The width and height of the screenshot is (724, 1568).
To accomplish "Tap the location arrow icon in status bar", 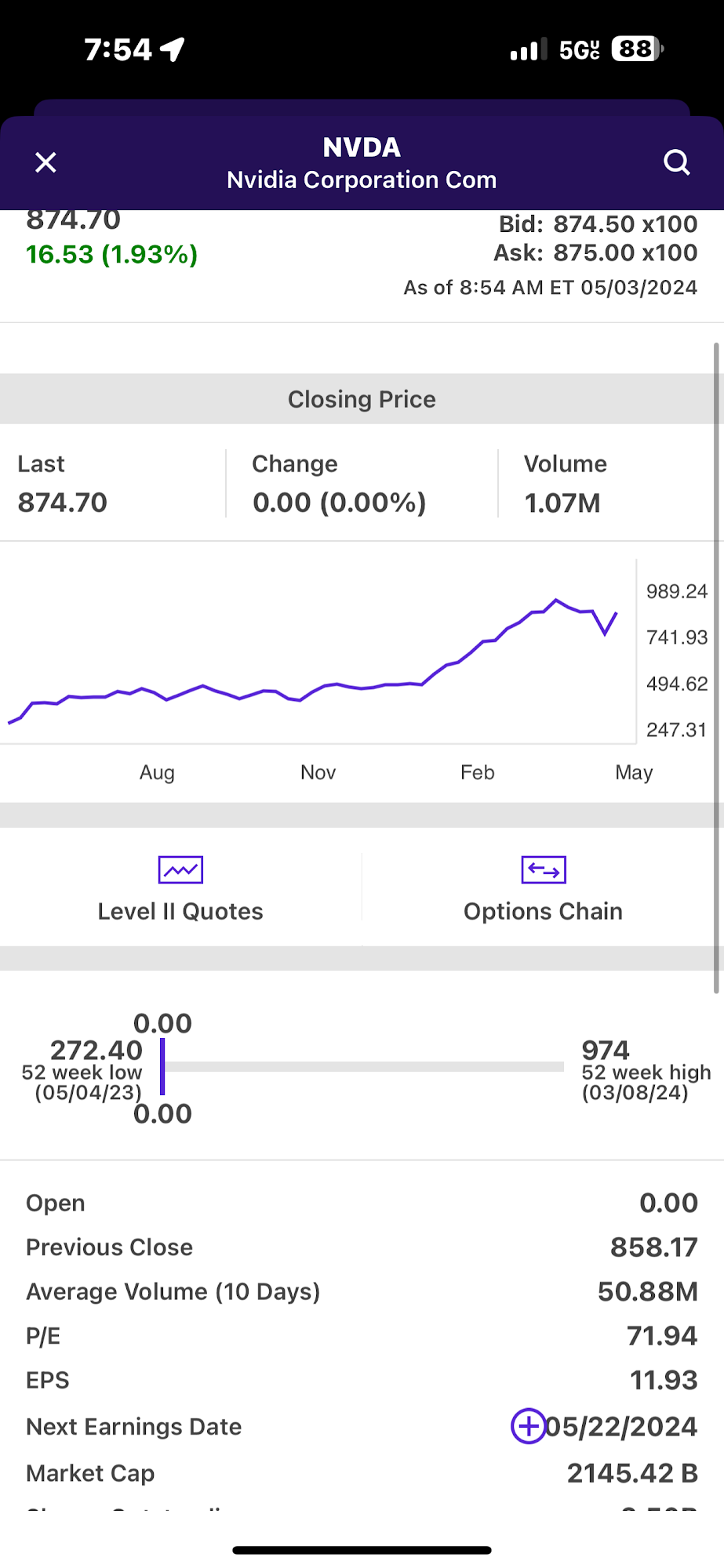I will [173, 49].
